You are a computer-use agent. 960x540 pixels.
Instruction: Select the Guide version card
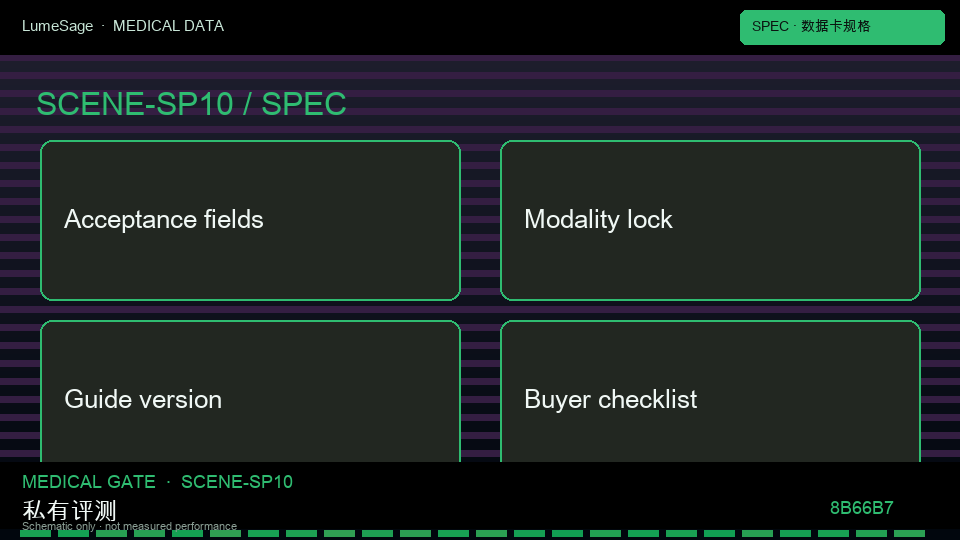[x=250, y=391]
